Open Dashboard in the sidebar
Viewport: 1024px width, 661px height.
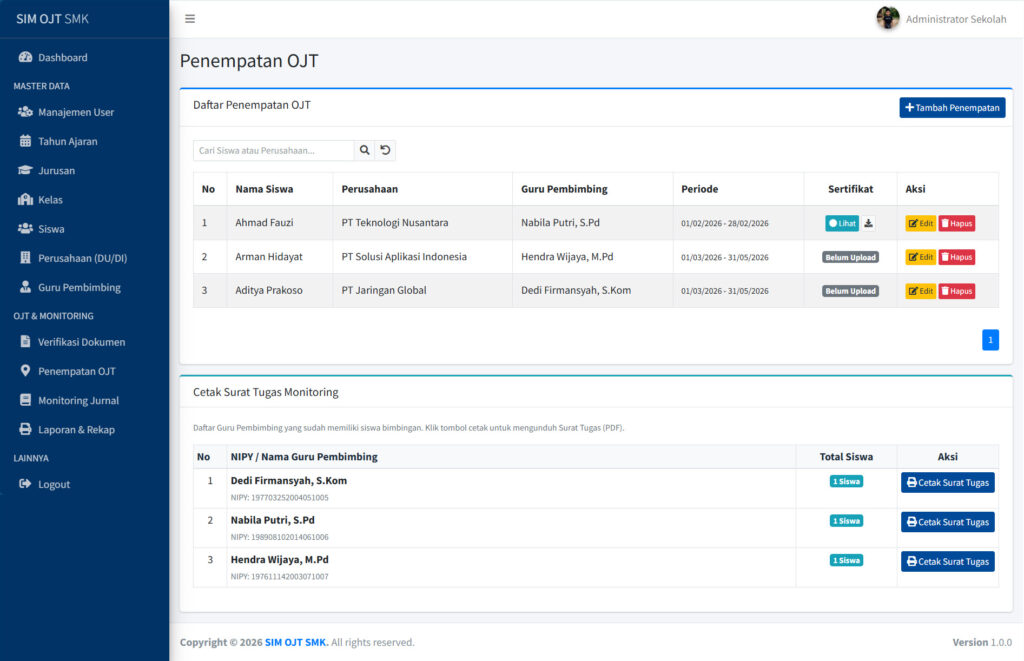point(62,58)
